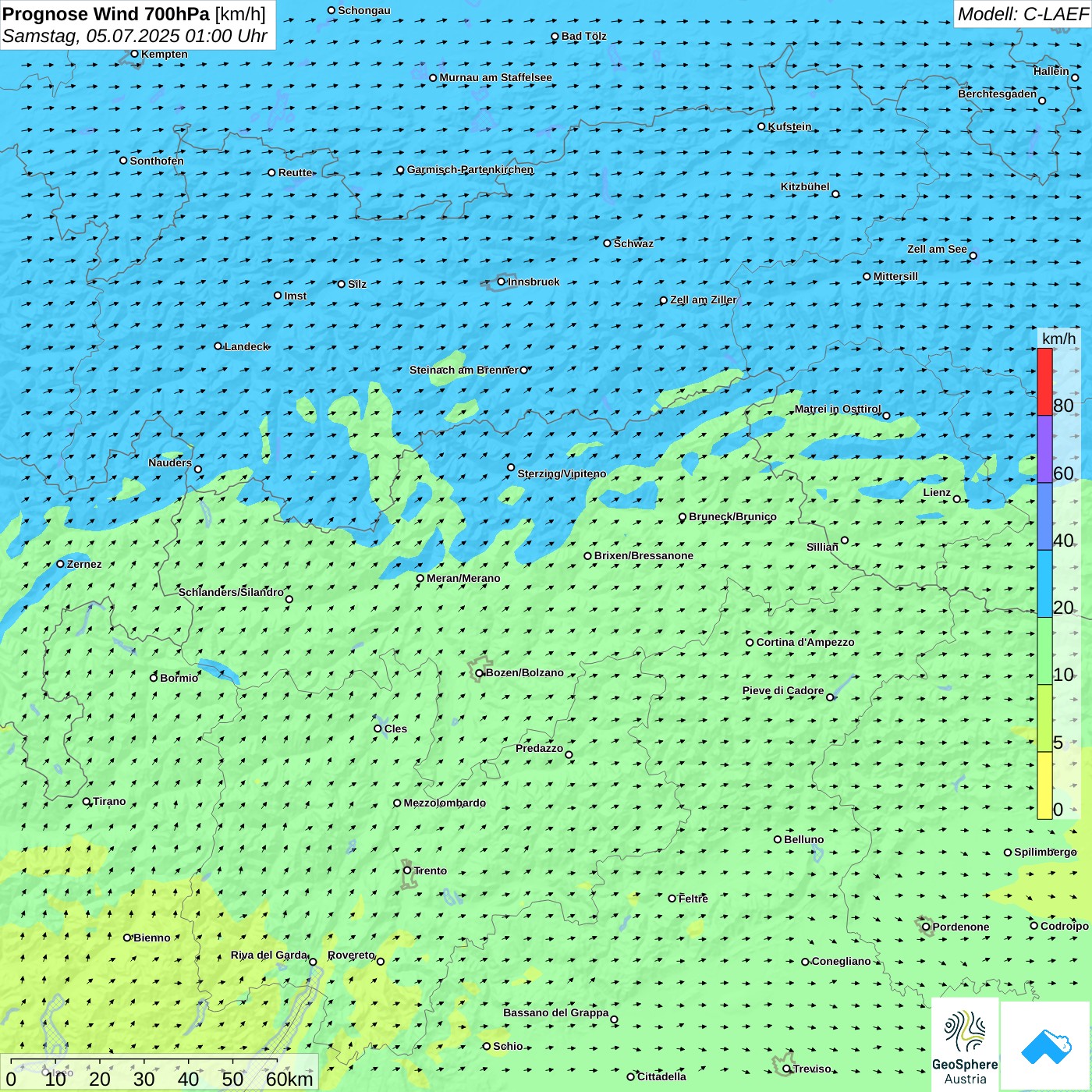This screenshot has width=1092, height=1092.
Task: Click the yellow 0 km/h legend color
Action: tap(1044, 785)
